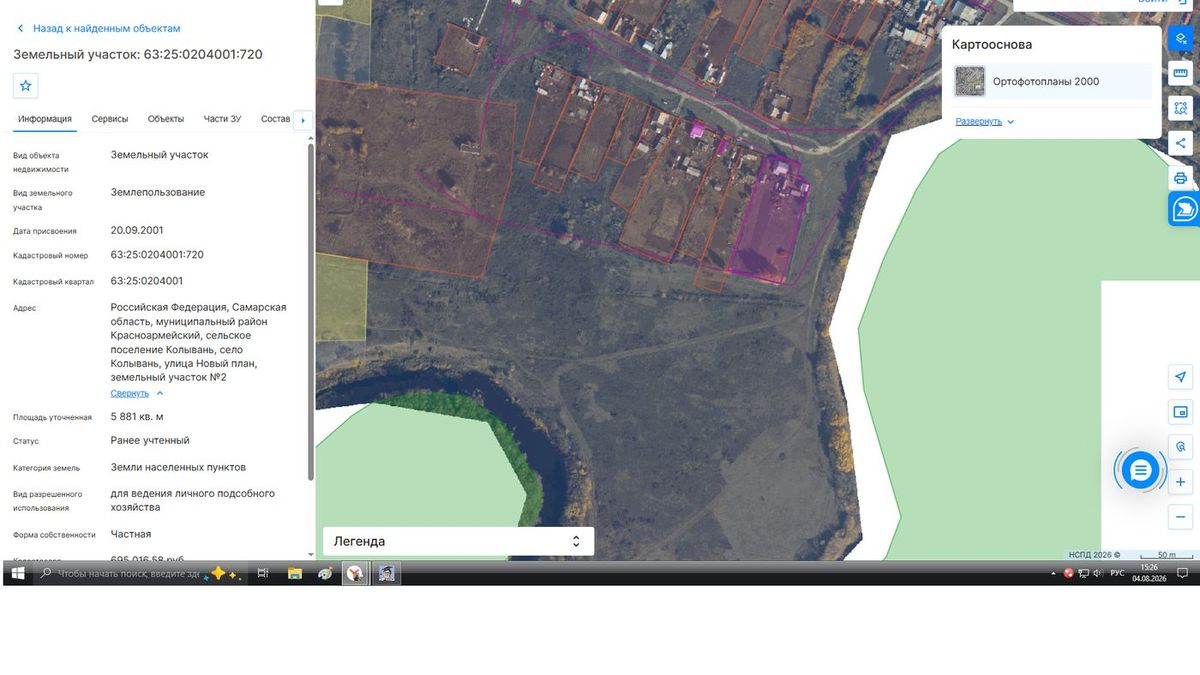Print the map with printer icon
The height and width of the screenshot is (675, 1200).
(1181, 178)
